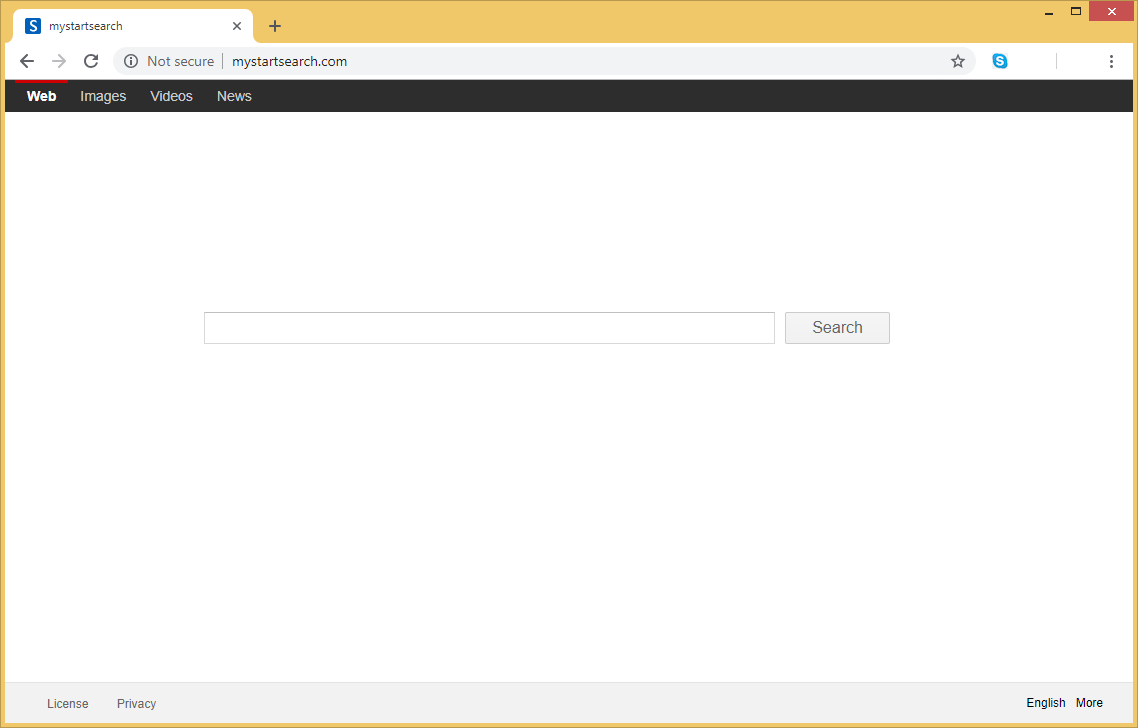Open the Skype extension icon
This screenshot has height=728, width=1138.
coord(999,61)
